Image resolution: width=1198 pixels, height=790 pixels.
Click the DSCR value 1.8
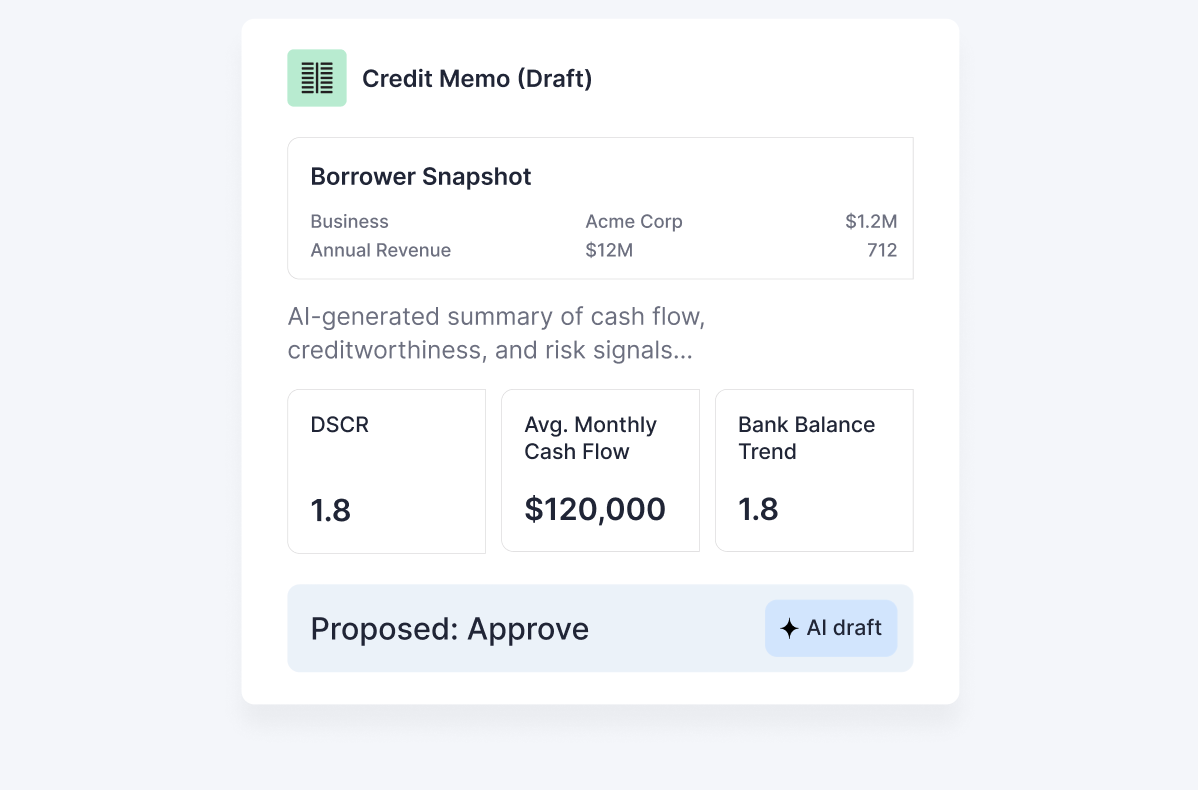(x=331, y=511)
